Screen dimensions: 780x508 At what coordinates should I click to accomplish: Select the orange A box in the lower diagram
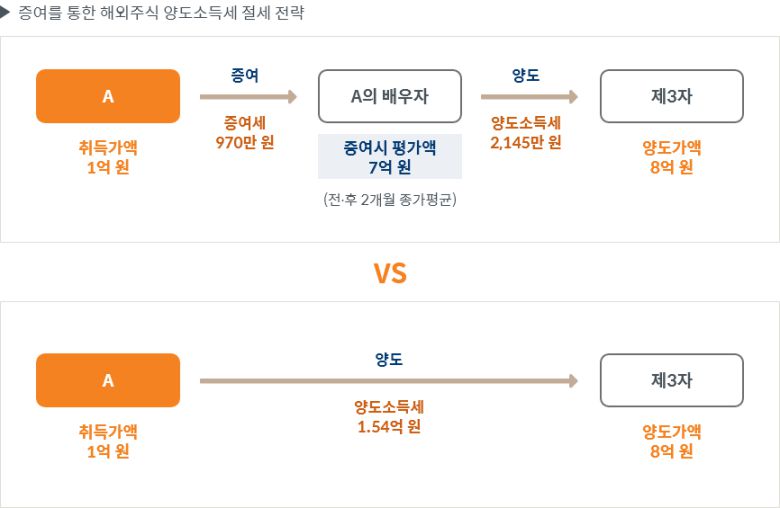pos(108,380)
